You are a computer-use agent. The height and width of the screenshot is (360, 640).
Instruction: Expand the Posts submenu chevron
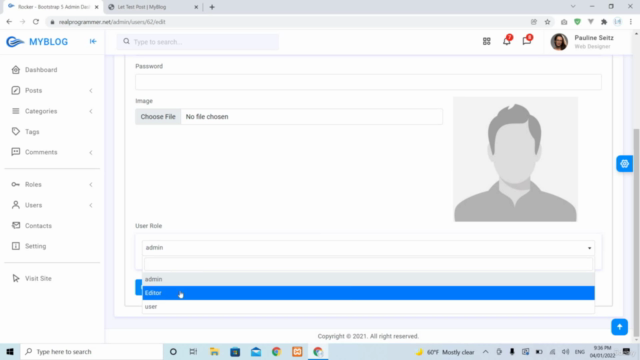point(91,91)
